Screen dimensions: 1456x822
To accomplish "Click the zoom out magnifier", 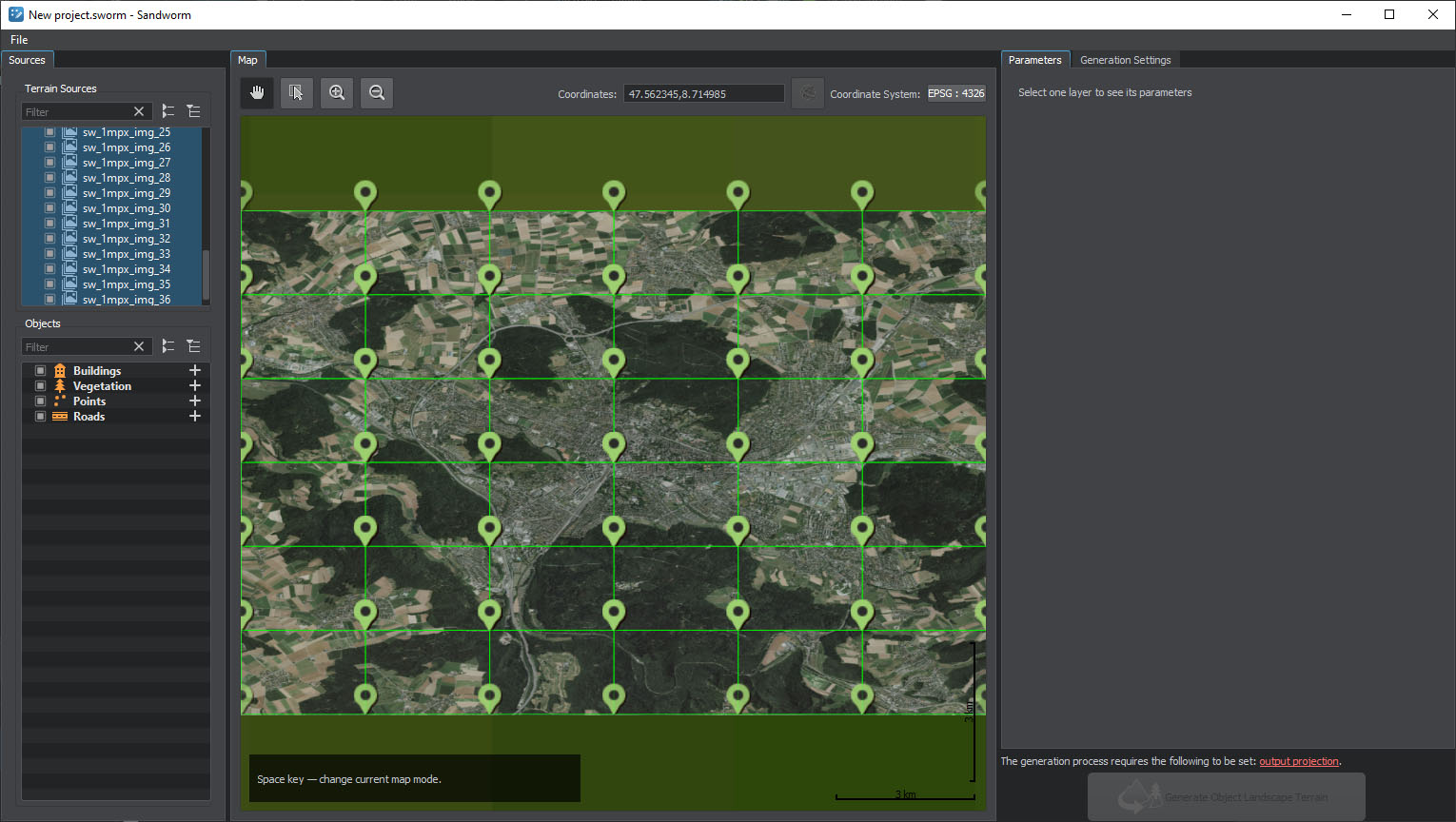I will (x=377, y=92).
